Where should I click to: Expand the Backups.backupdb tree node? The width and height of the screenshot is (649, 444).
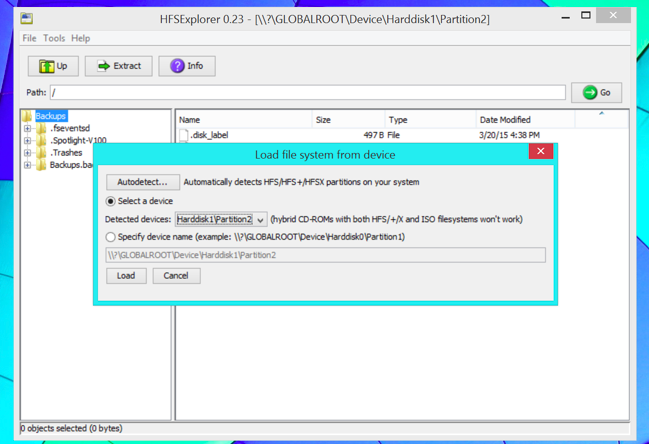tap(27, 165)
